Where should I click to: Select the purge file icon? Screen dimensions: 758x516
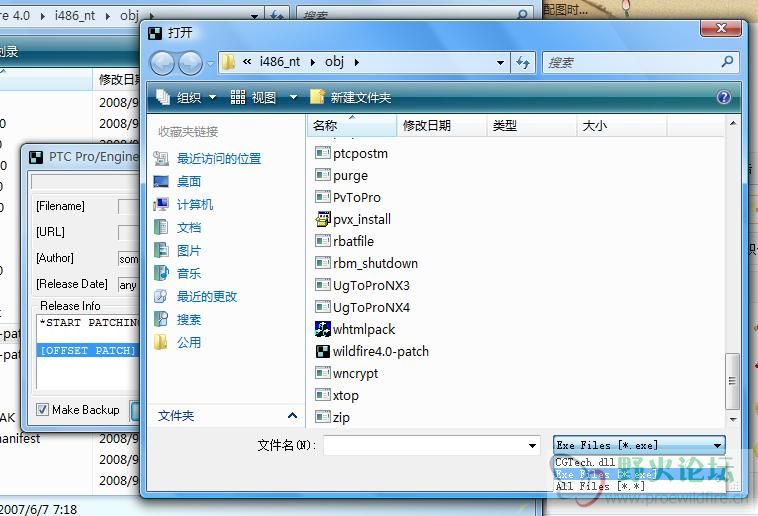[x=323, y=175]
